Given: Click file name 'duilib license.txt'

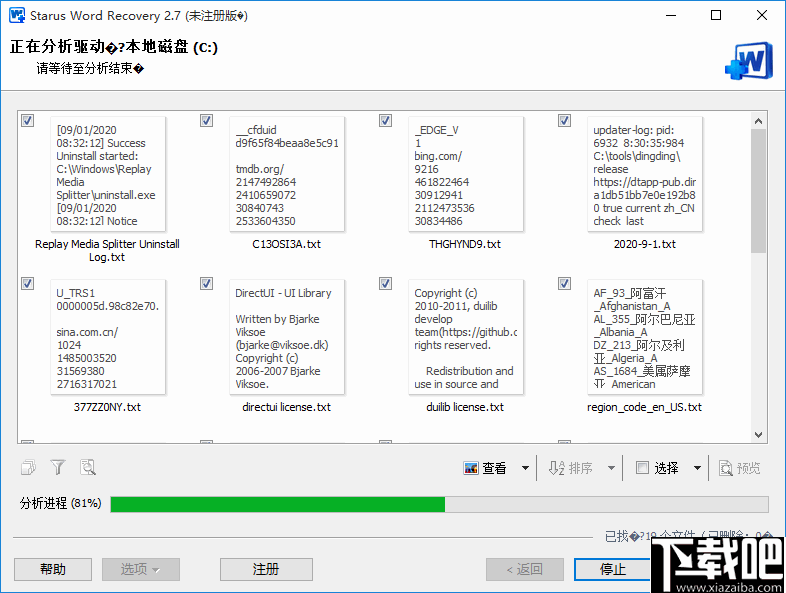Looking at the screenshot, I should 465,407.
